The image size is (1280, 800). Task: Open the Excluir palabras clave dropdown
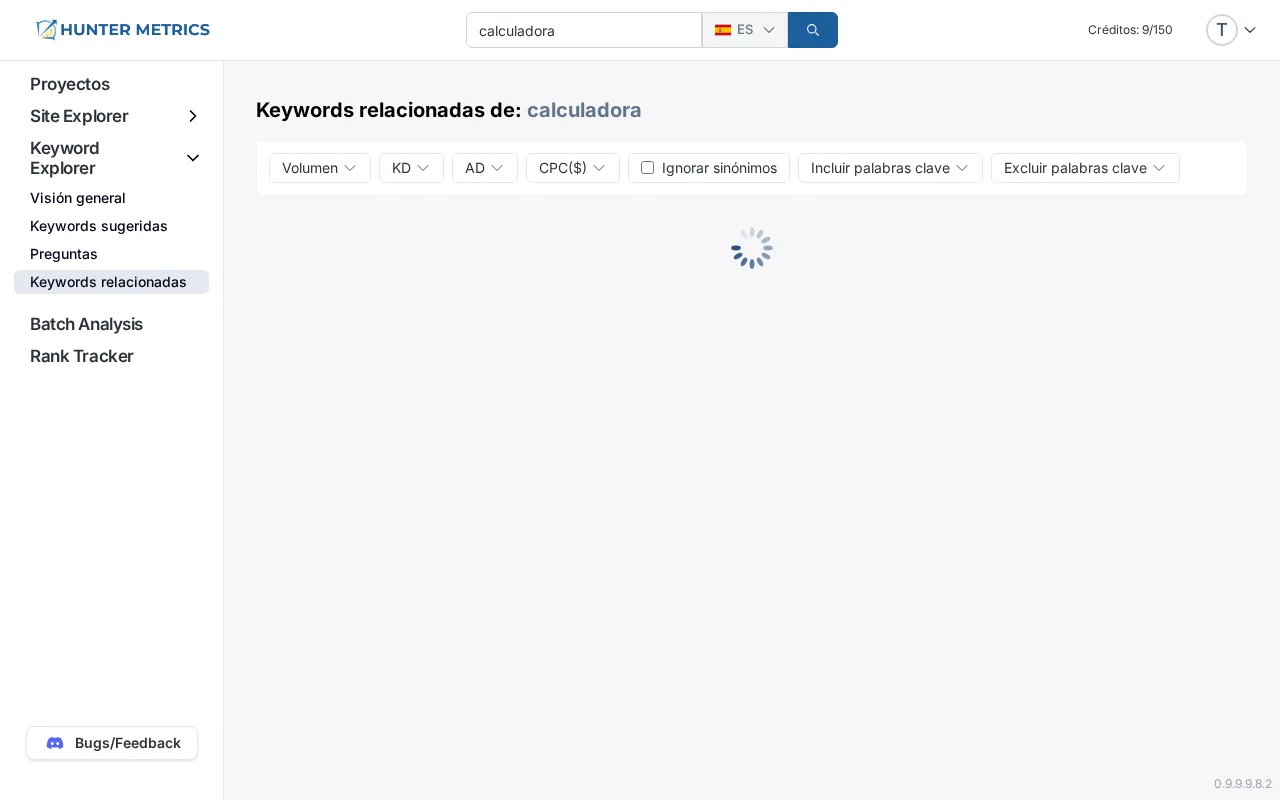click(1085, 168)
